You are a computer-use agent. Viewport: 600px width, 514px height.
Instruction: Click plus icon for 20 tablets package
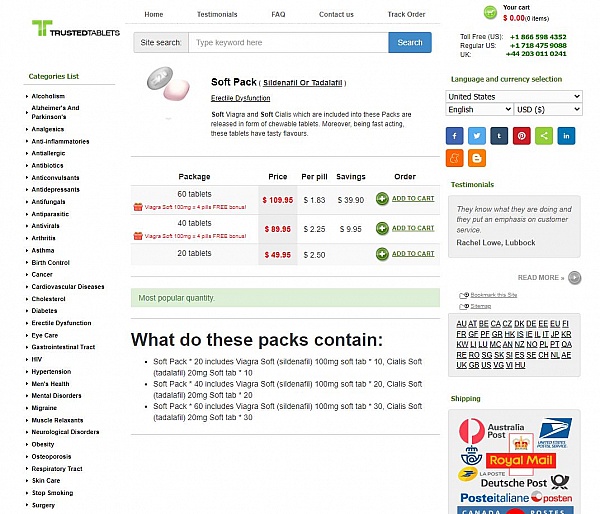382,254
